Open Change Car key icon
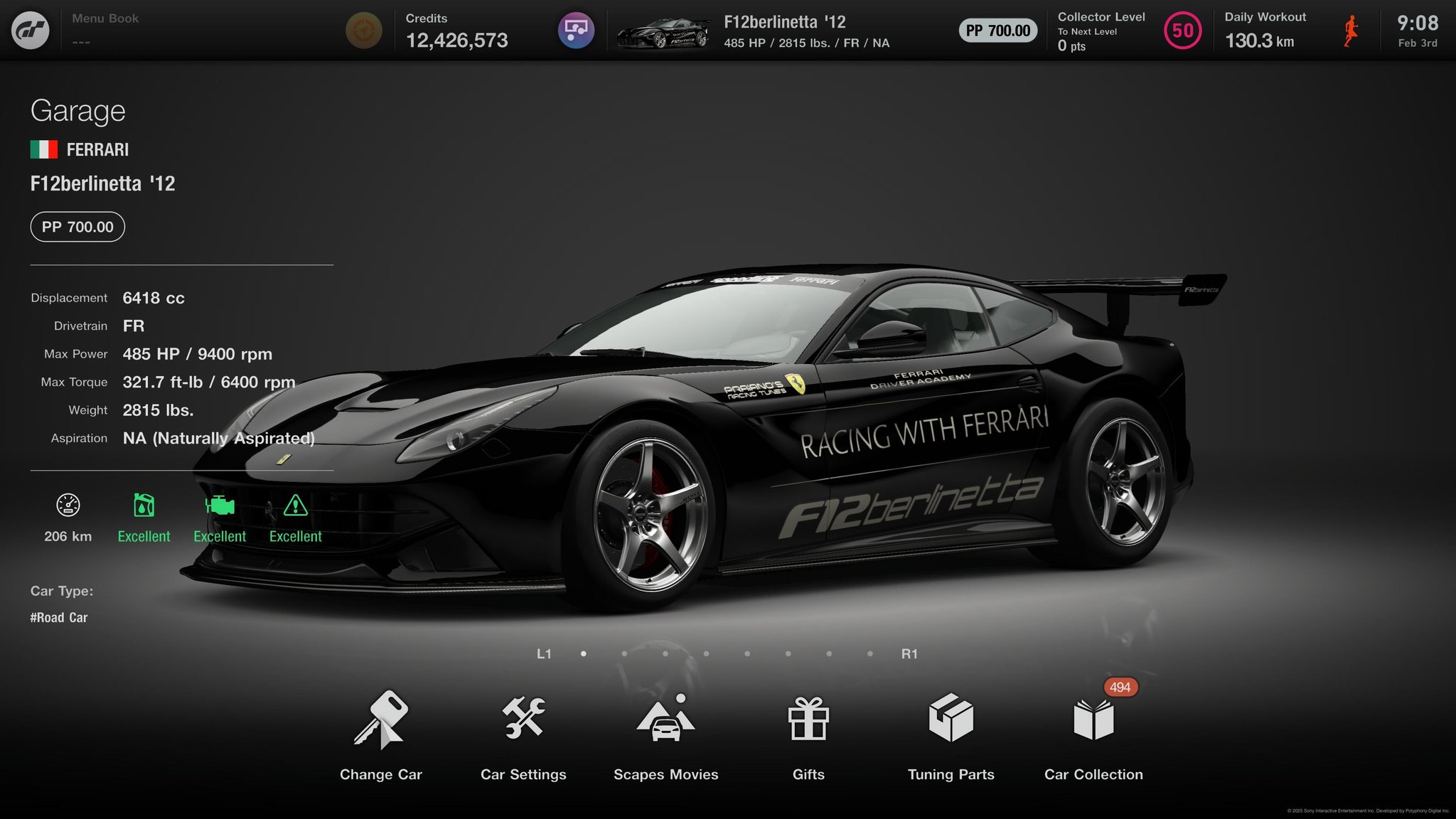The image size is (1456, 819). coord(381,719)
